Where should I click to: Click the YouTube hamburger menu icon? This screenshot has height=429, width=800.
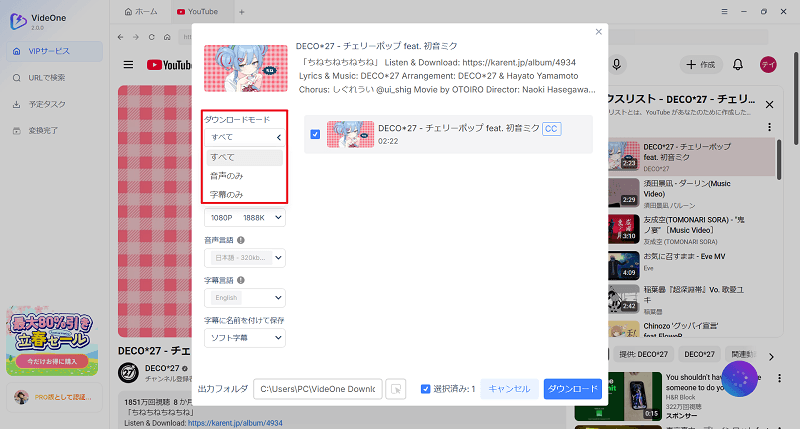pos(128,65)
